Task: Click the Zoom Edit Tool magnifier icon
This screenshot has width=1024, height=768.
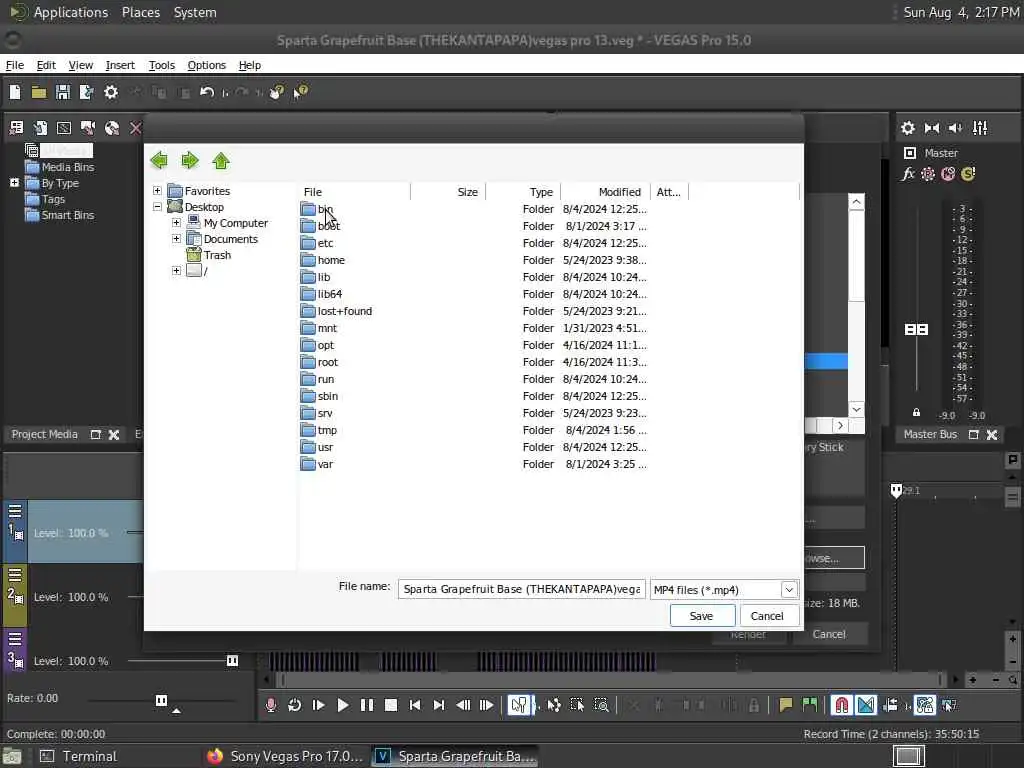Action: click(601, 705)
